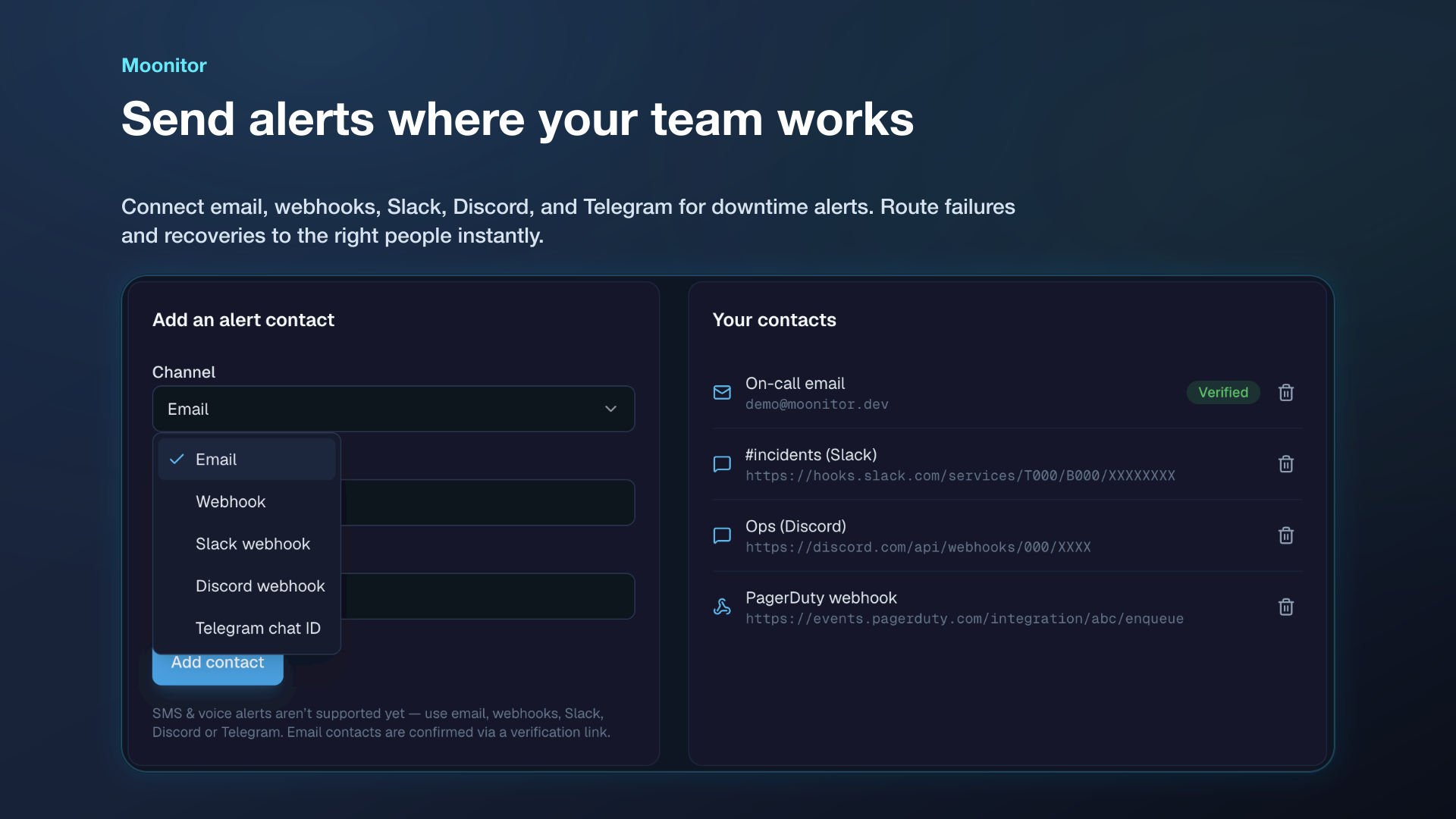1456x819 pixels.
Task: Select Telegram chat ID option
Action: click(x=246, y=629)
